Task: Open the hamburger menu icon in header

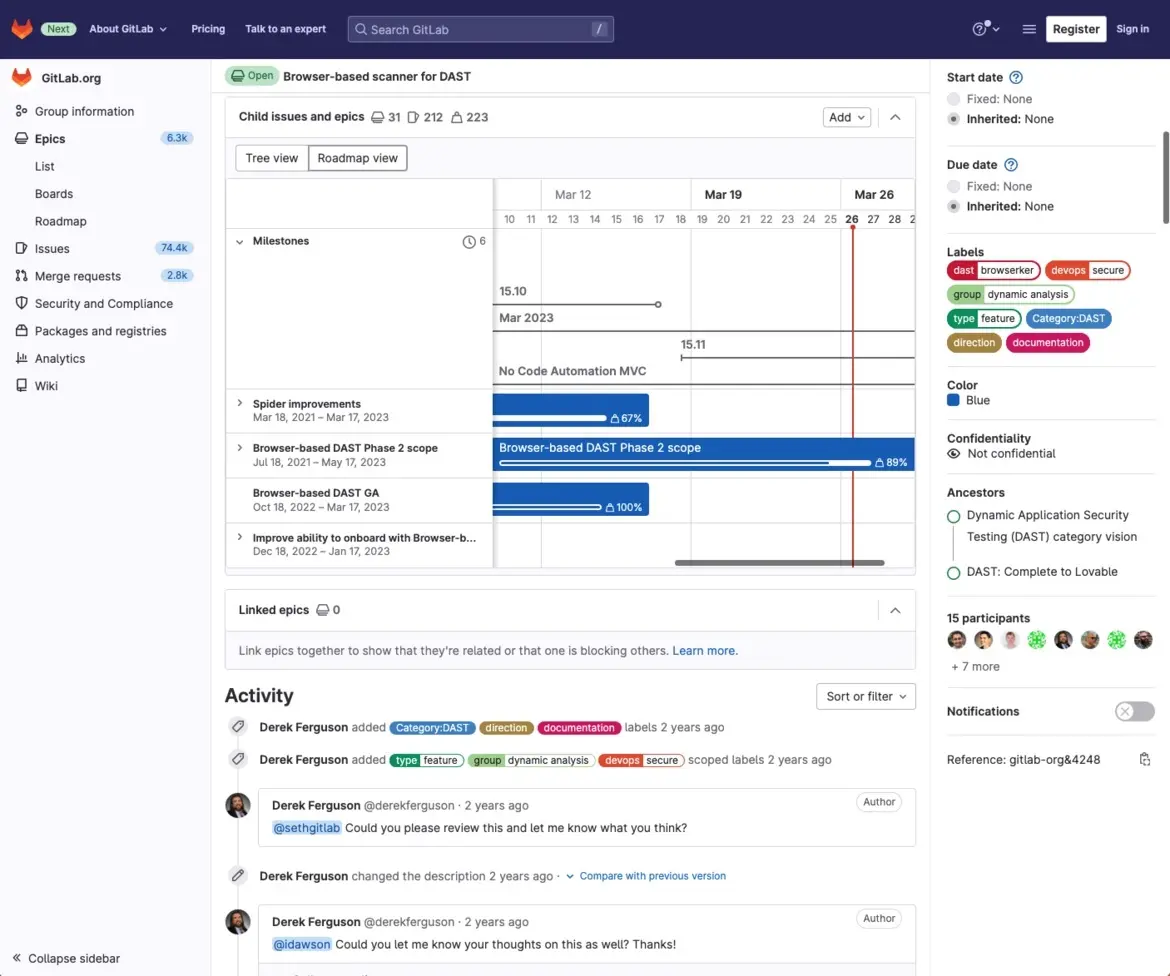Action: tap(1028, 29)
